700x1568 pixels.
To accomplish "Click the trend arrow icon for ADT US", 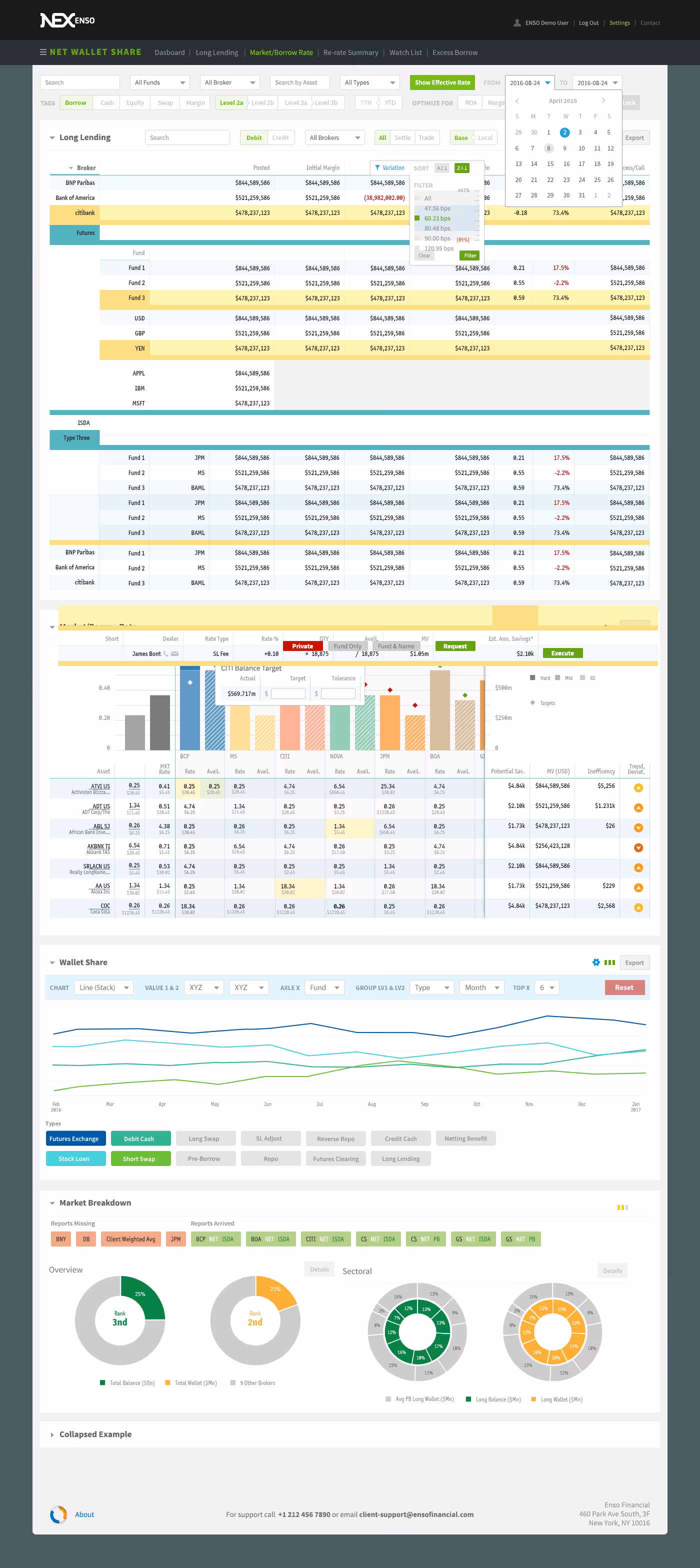I will coord(638,807).
